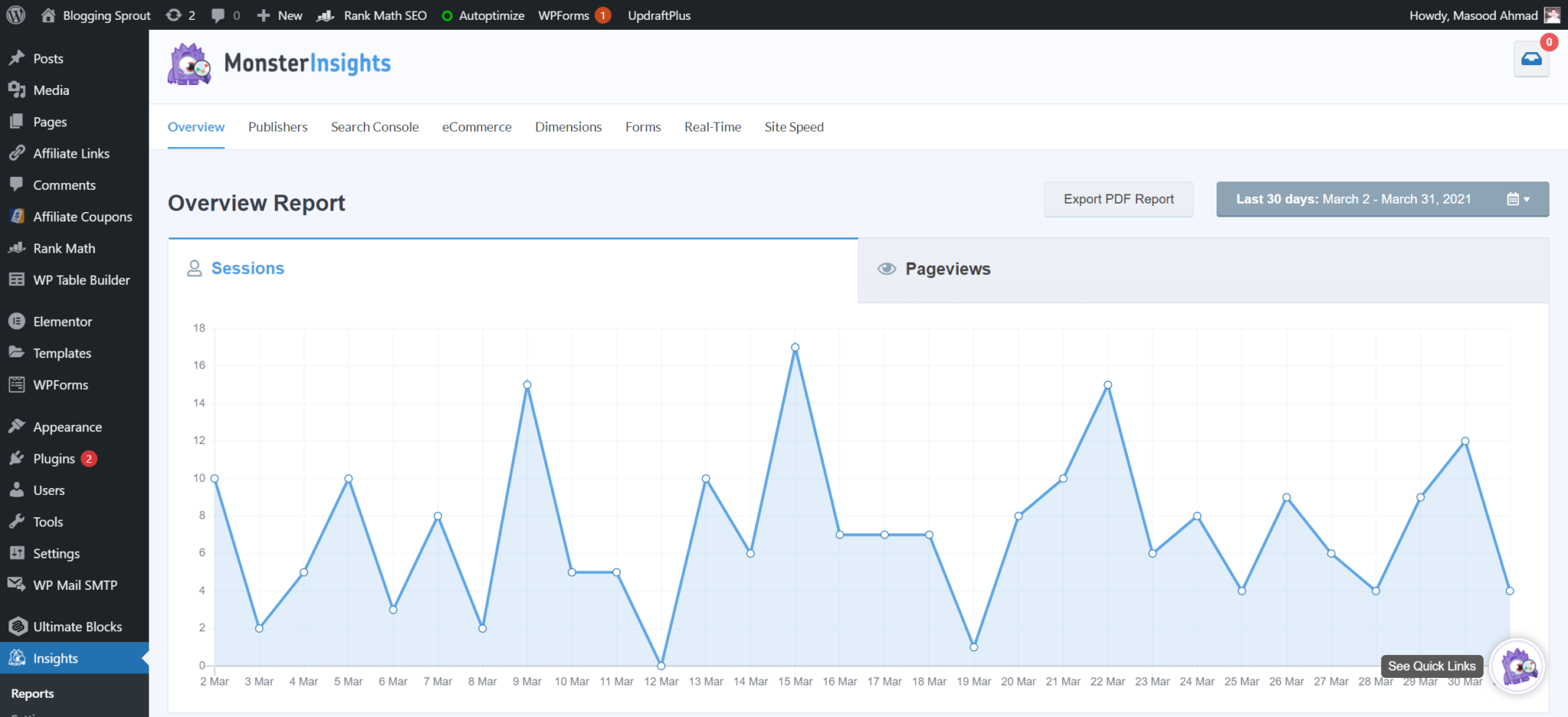Select the Sessions chart tab
The width and height of the screenshot is (1568, 717).
pyautogui.click(x=513, y=269)
